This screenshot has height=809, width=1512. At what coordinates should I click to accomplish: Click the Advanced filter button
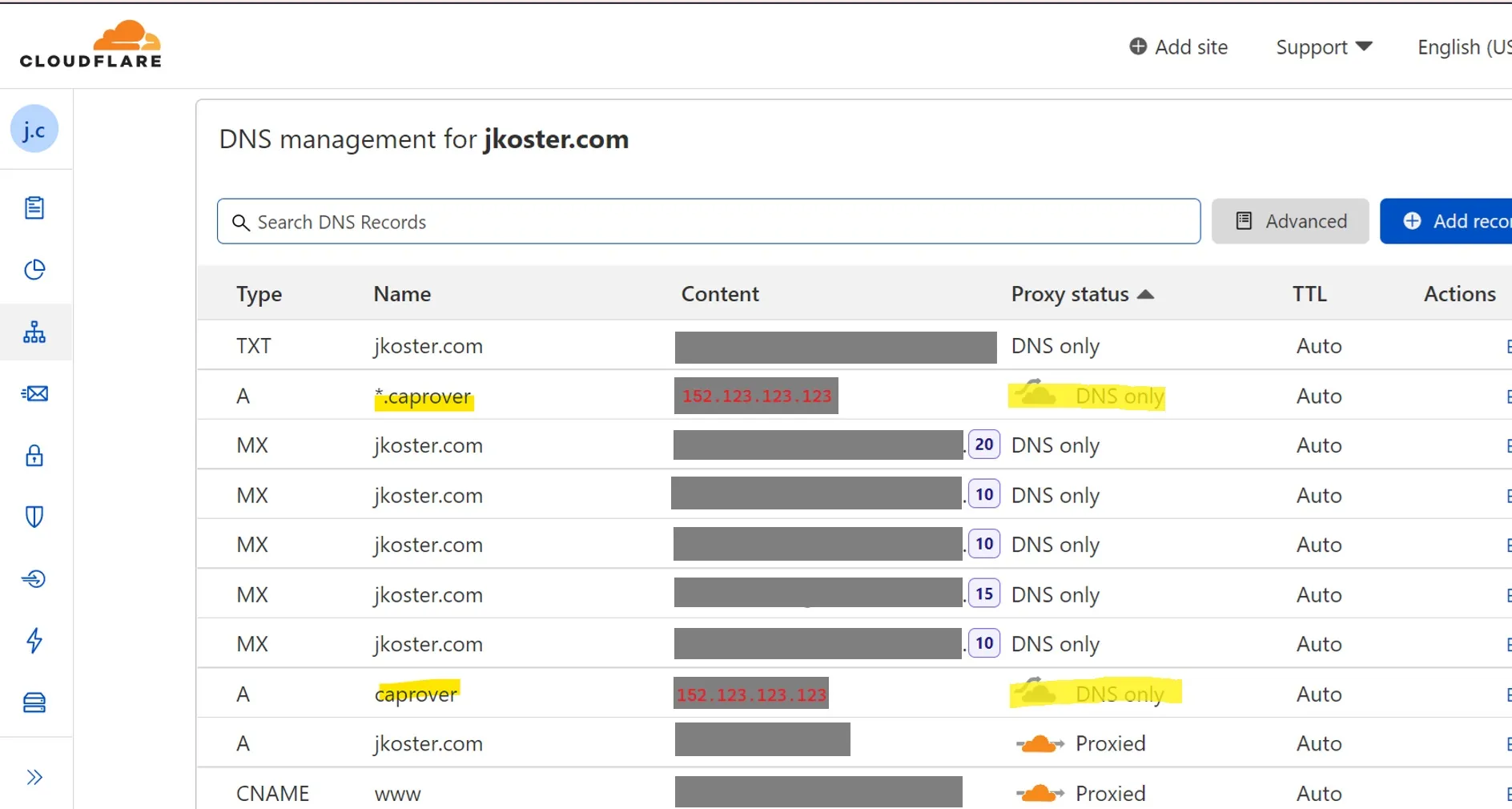pos(1290,221)
